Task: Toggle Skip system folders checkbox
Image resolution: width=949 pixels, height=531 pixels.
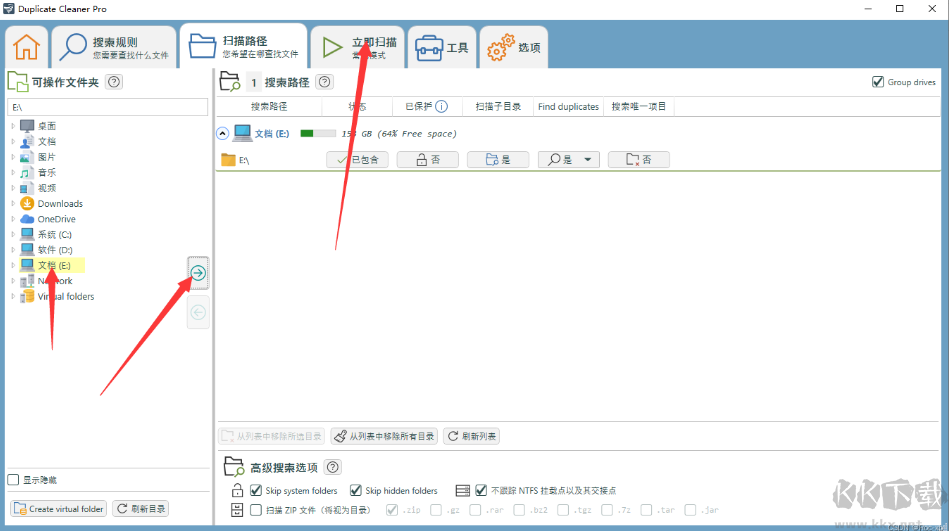Action: click(256, 490)
